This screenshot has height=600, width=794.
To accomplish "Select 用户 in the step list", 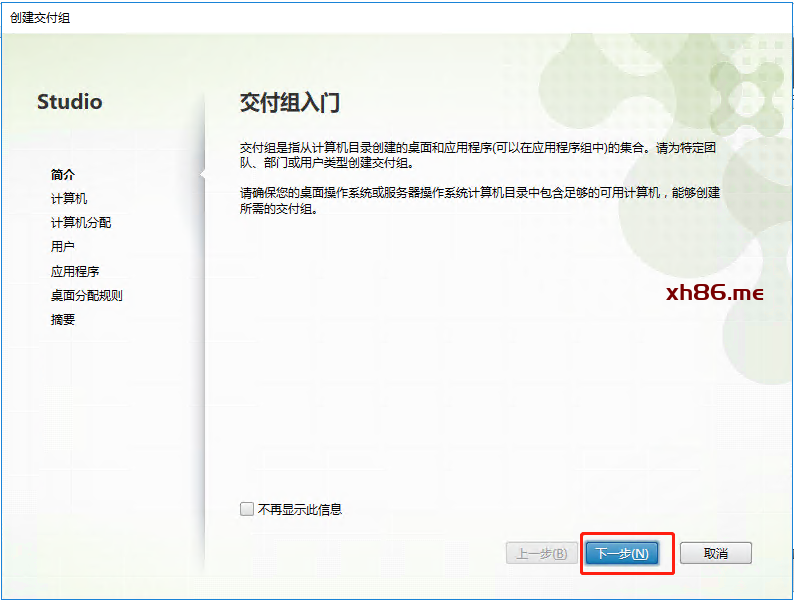I will pos(63,247).
